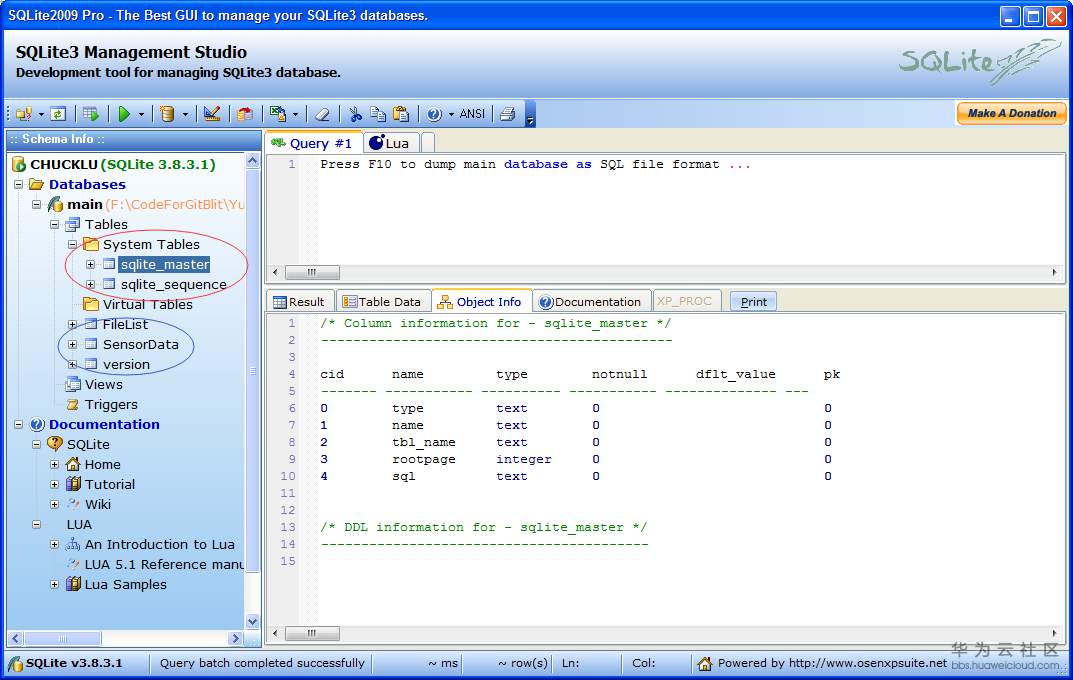Select the CHUCKLU server root node
1073x680 pixels.
(122, 164)
